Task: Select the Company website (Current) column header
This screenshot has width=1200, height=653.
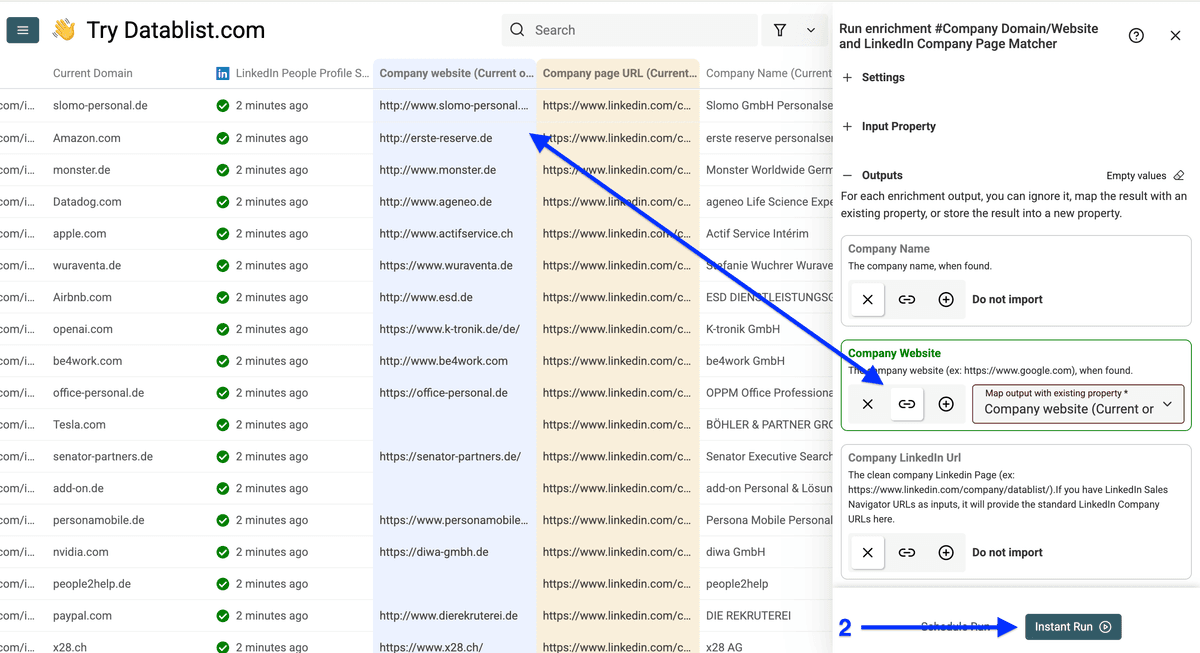Action: point(455,73)
